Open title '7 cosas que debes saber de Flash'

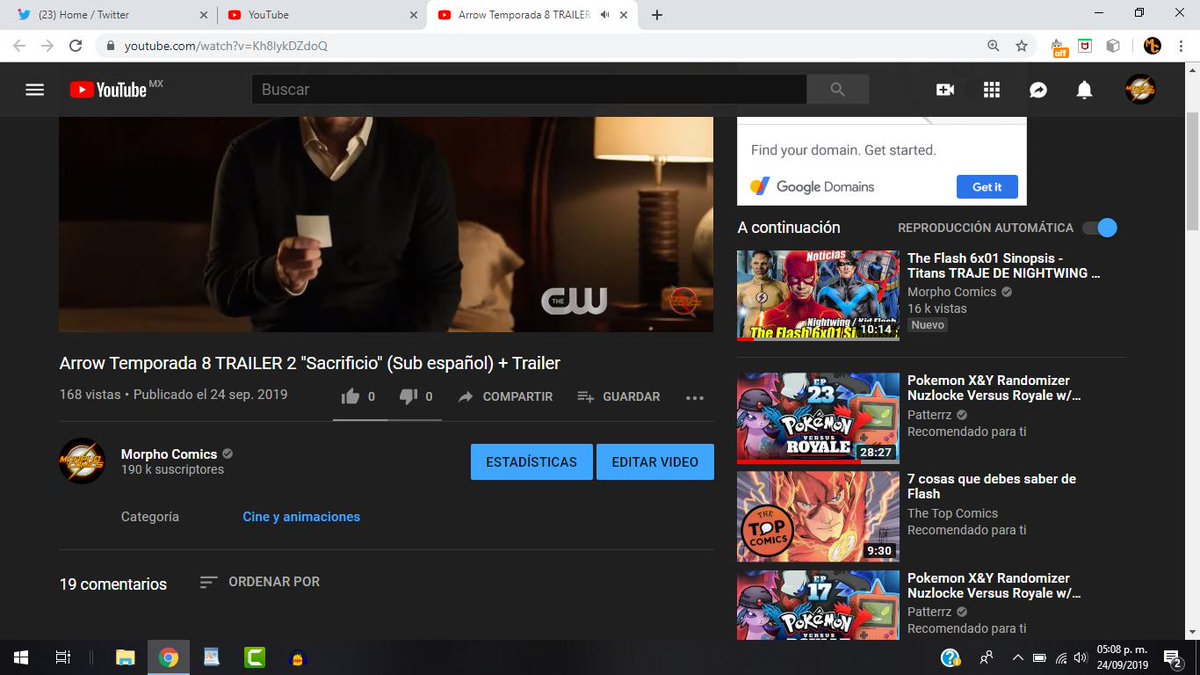click(x=991, y=486)
